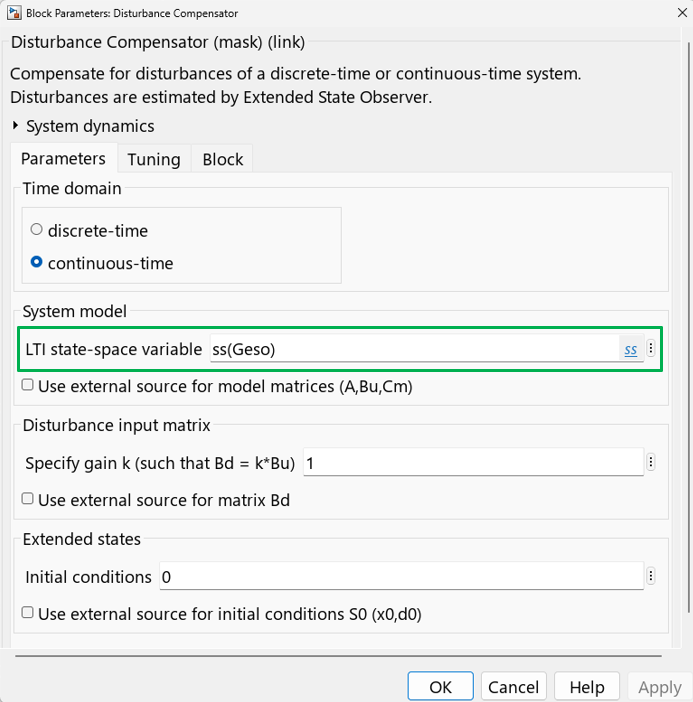Image resolution: width=693 pixels, height=702 pixels.
Task: Open the options menu beside Initial conditions
Action: point(651,576)
